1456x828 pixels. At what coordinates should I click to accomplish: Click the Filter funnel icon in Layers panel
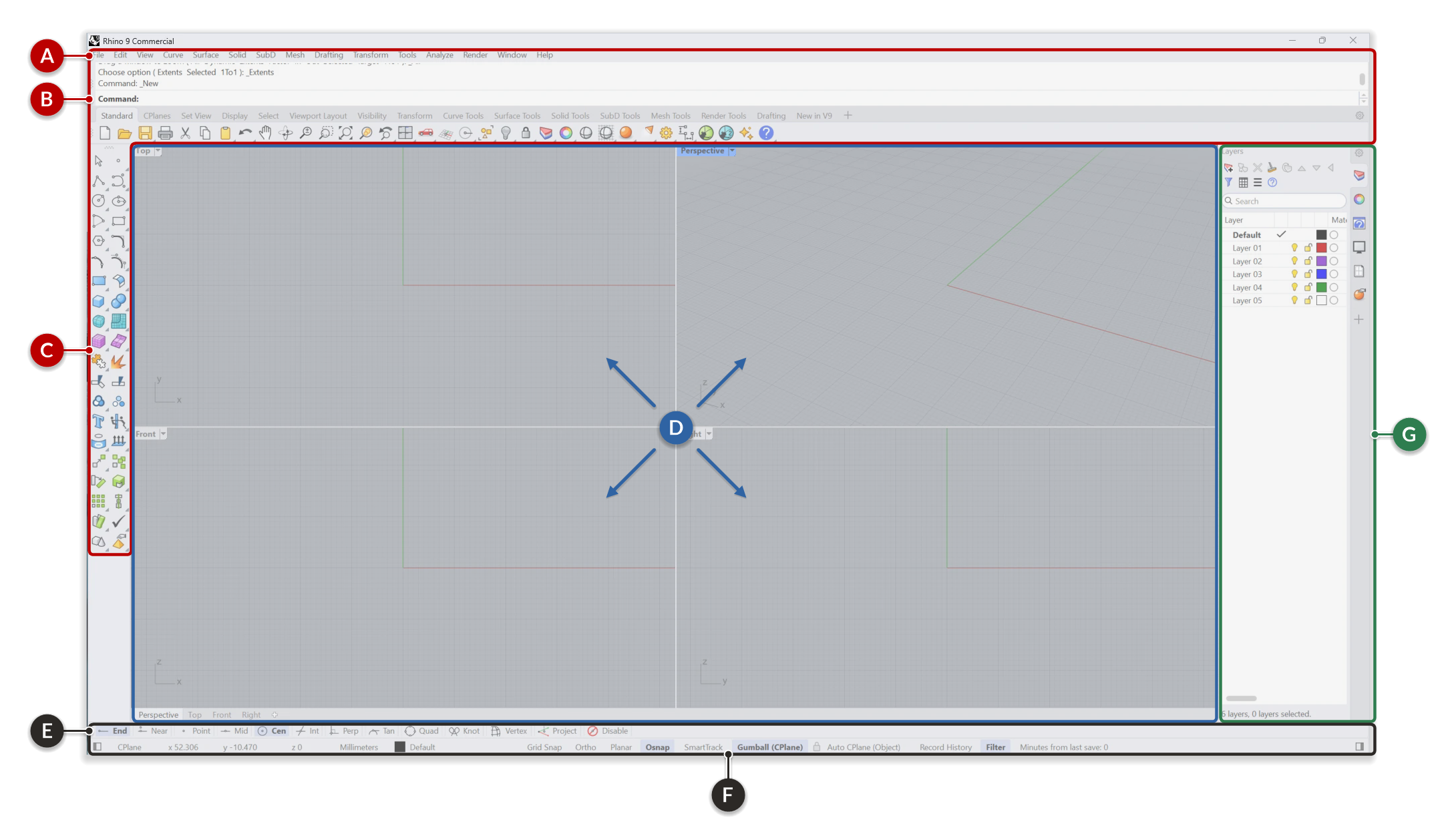click(x=1228, y=182)
